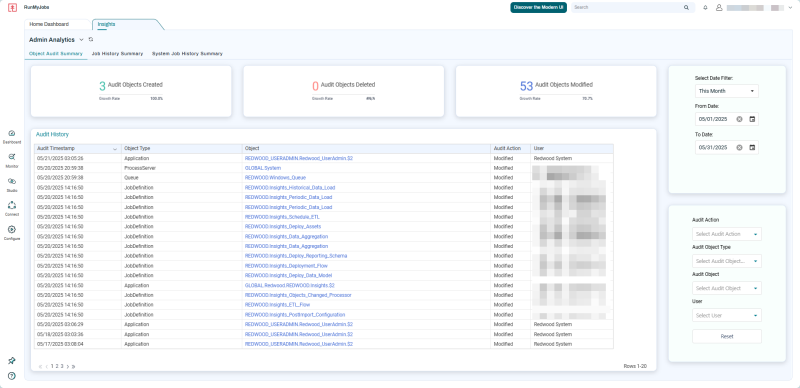Switch to the Home Dashboard tab

coord(49,24)
